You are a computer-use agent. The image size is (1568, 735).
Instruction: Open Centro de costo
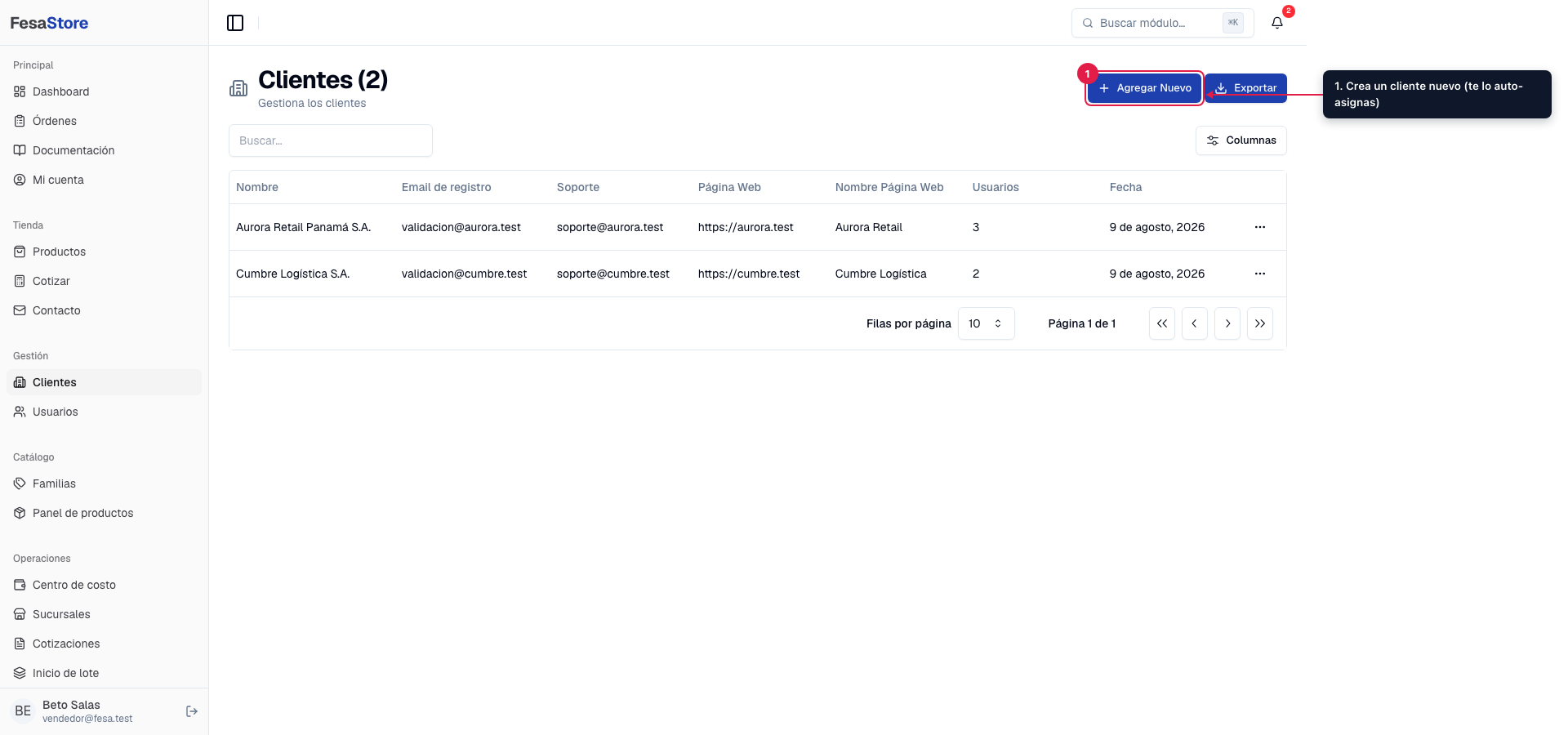click(104, 585)
